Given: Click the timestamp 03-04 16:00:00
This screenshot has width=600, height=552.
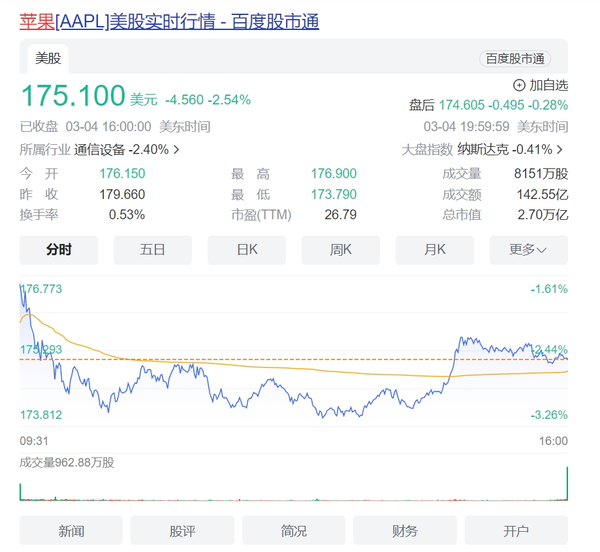Looking at the screenshot, I should [x=108, y=126].
